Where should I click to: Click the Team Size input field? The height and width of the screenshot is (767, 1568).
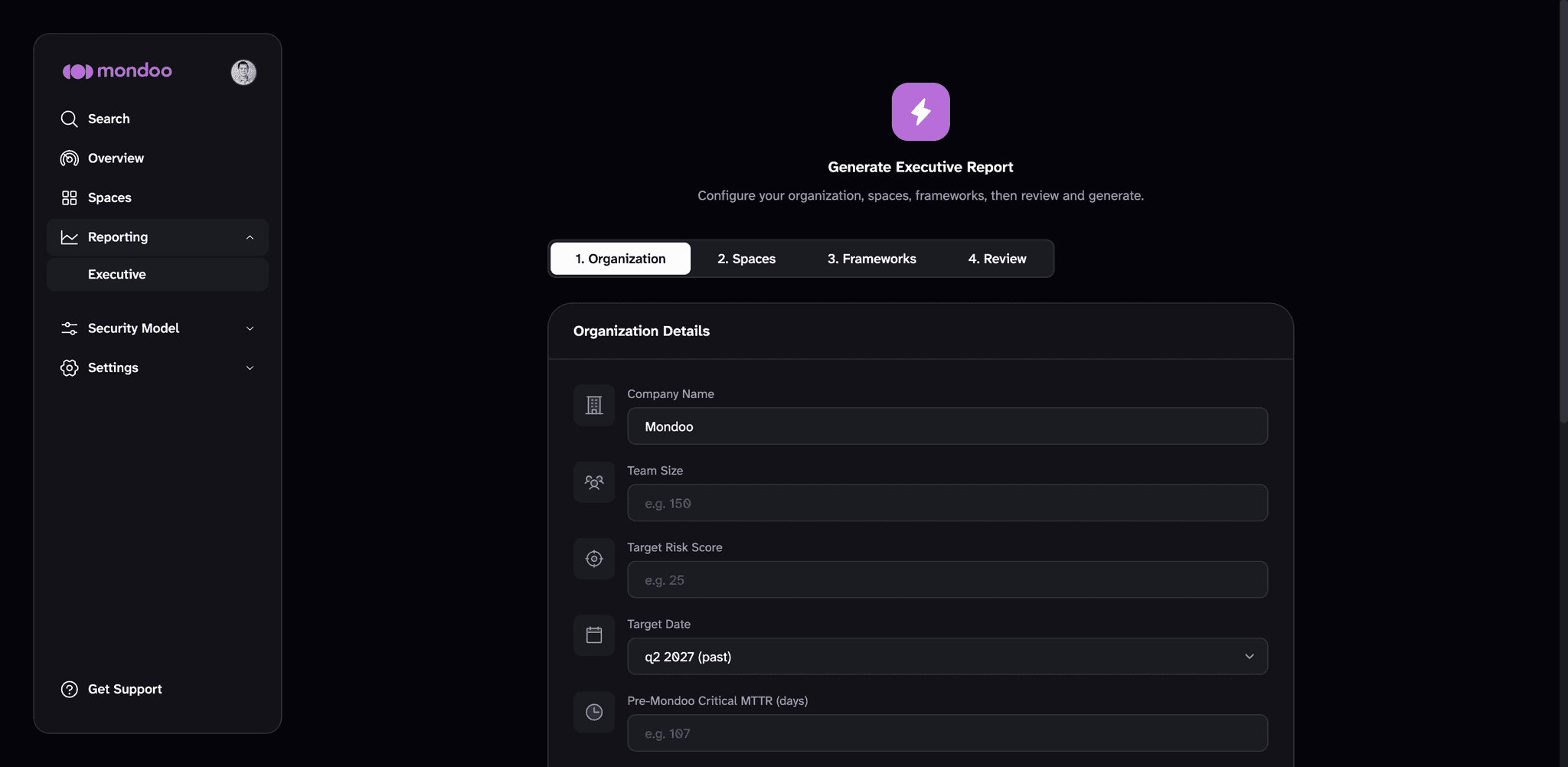click(947, 503)
